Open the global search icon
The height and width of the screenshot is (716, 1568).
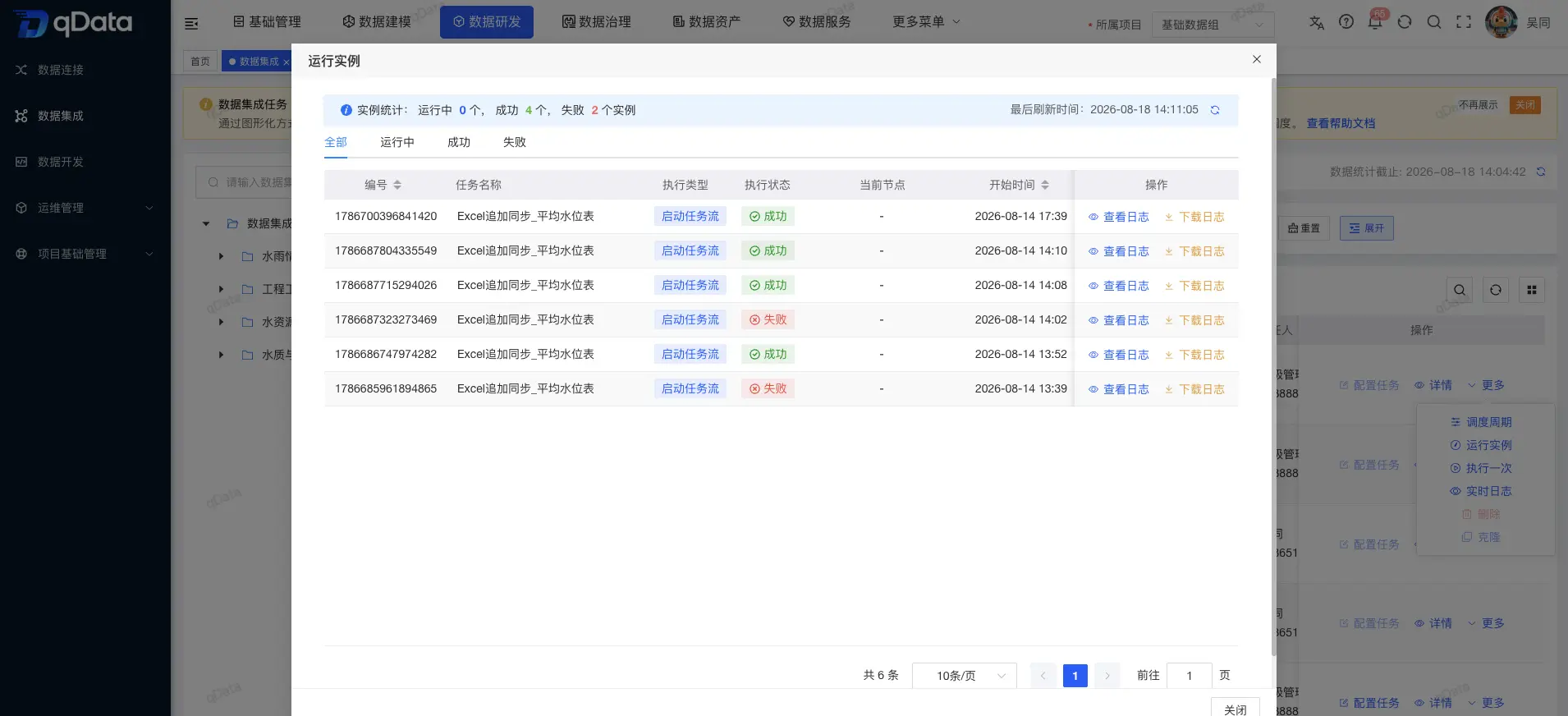point(1434,22)
